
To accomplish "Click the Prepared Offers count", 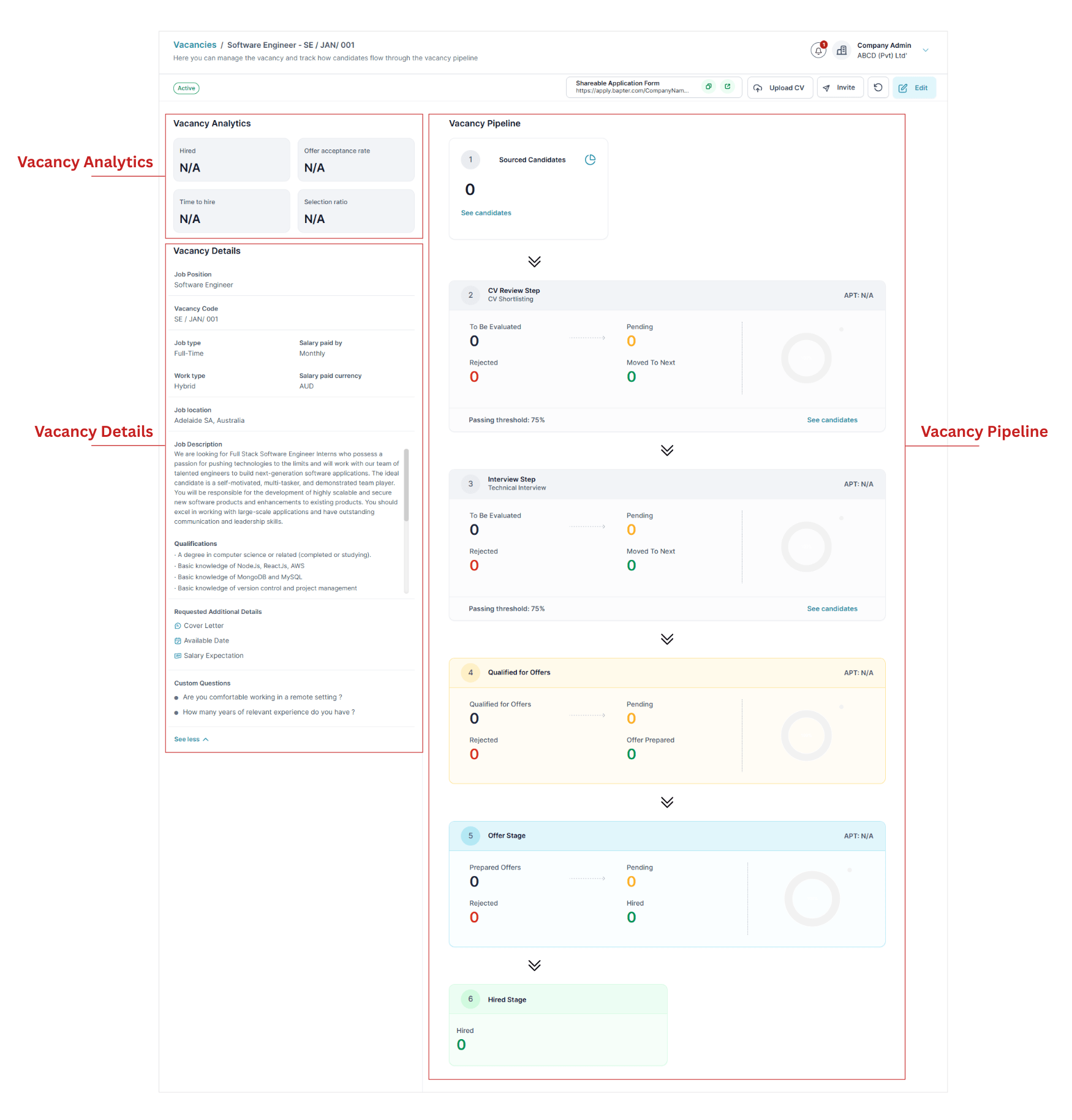I will click(474, 882).
